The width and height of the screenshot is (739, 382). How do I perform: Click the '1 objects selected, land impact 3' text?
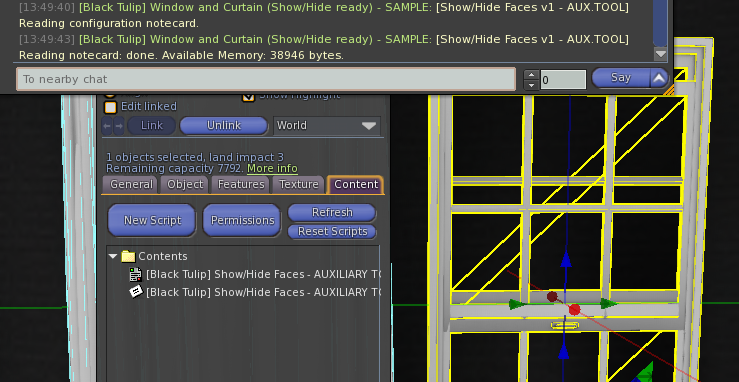coord(195,157)
